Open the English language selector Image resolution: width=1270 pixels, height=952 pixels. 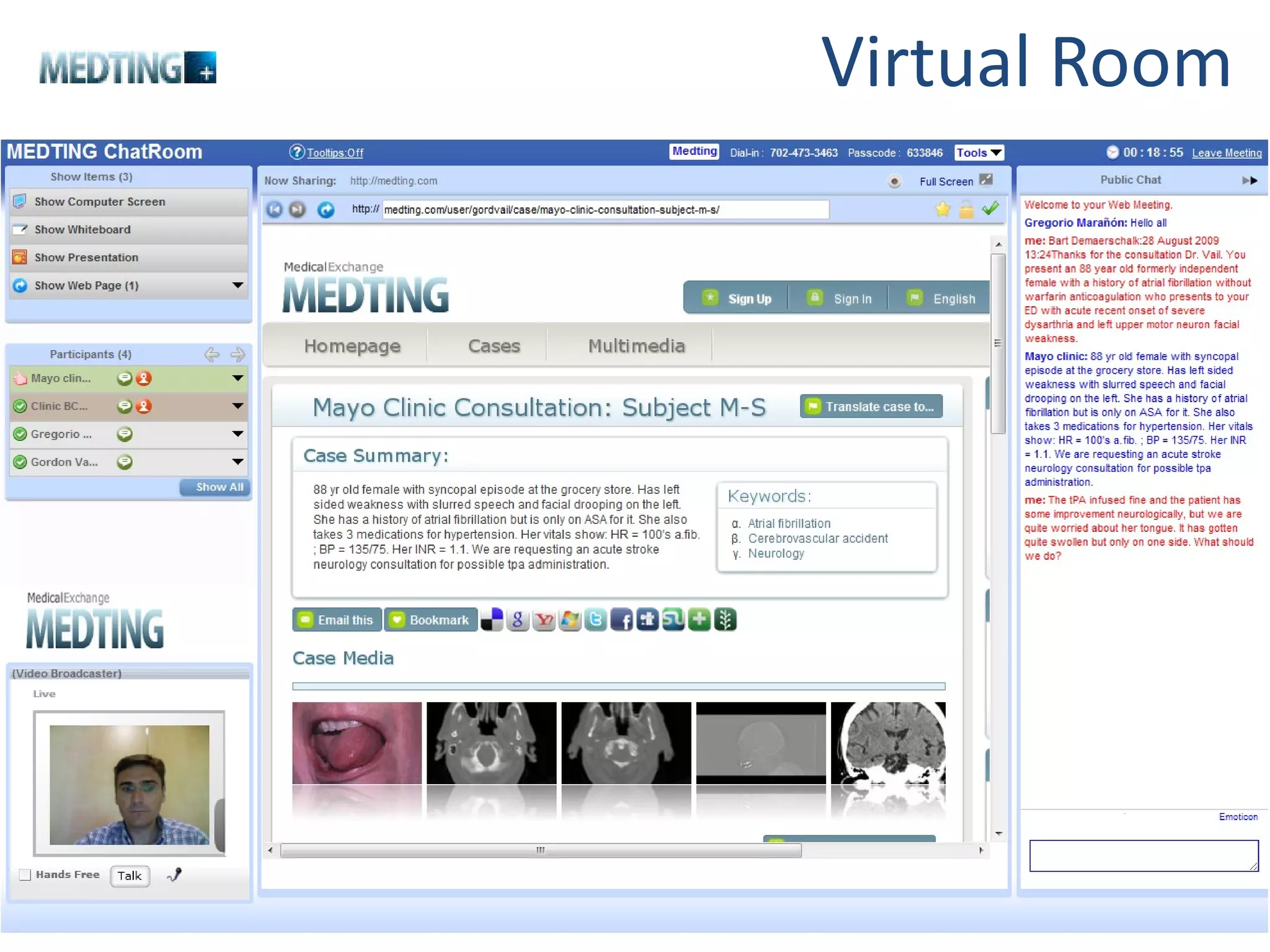(941, 298)
